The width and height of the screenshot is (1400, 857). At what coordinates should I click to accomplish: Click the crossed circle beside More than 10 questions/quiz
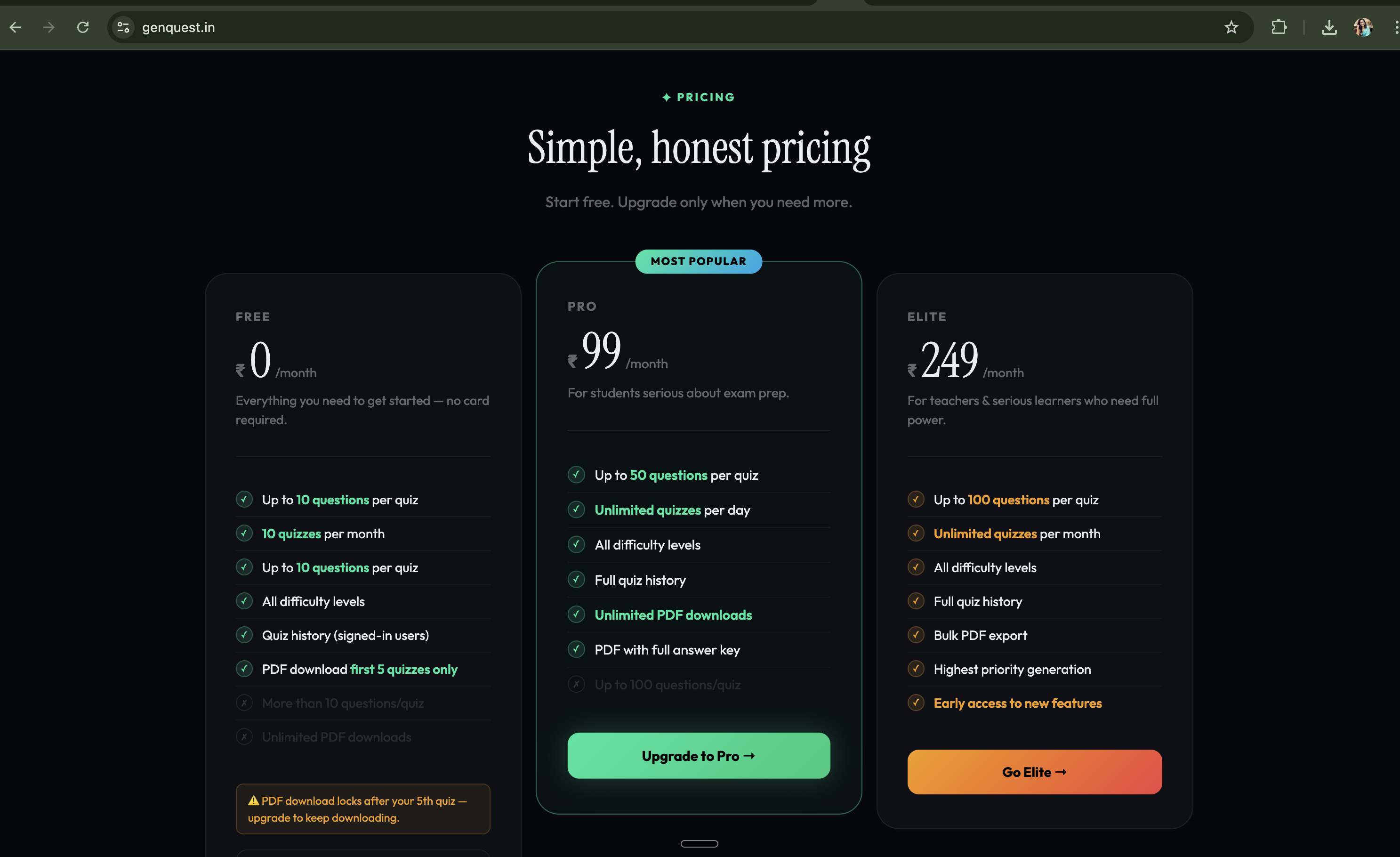(244, 703)
